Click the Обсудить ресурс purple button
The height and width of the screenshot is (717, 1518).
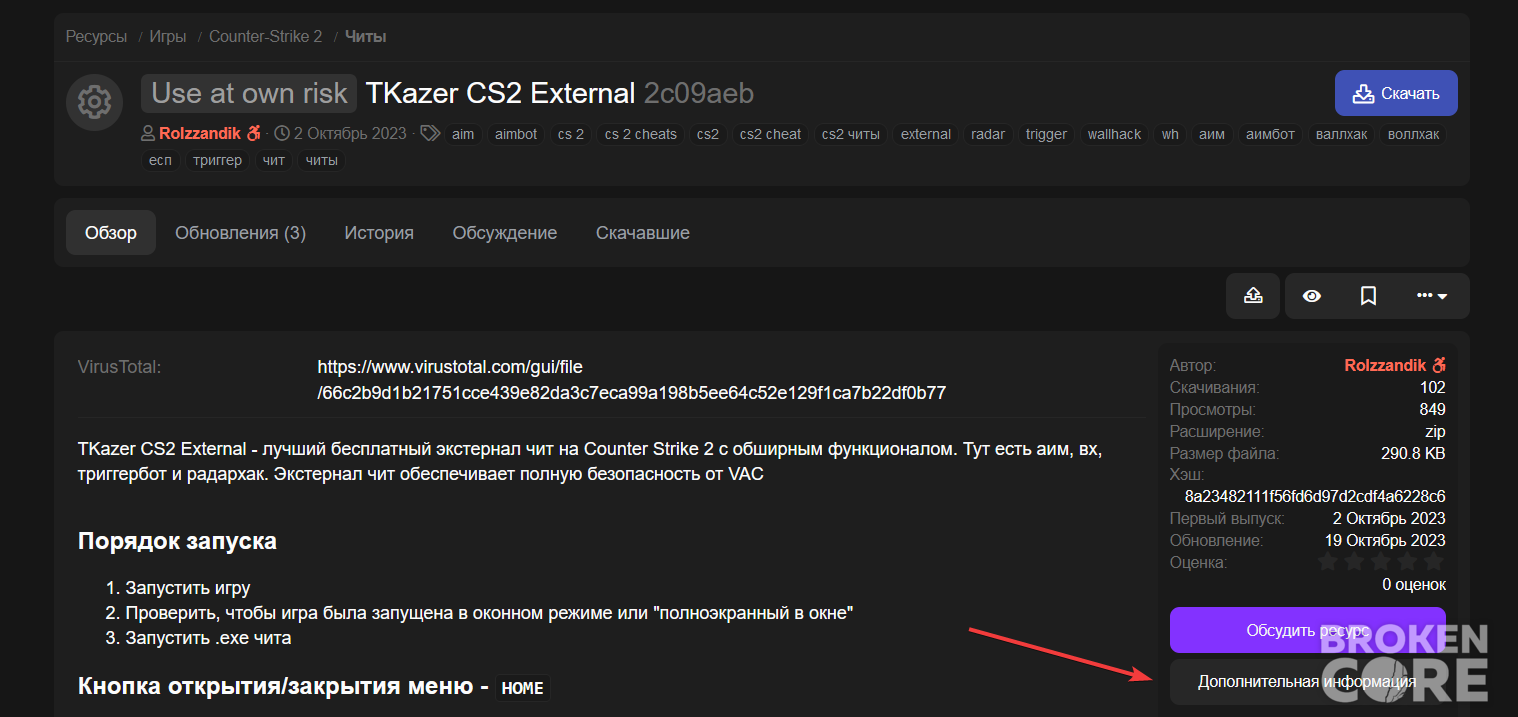1307,630
